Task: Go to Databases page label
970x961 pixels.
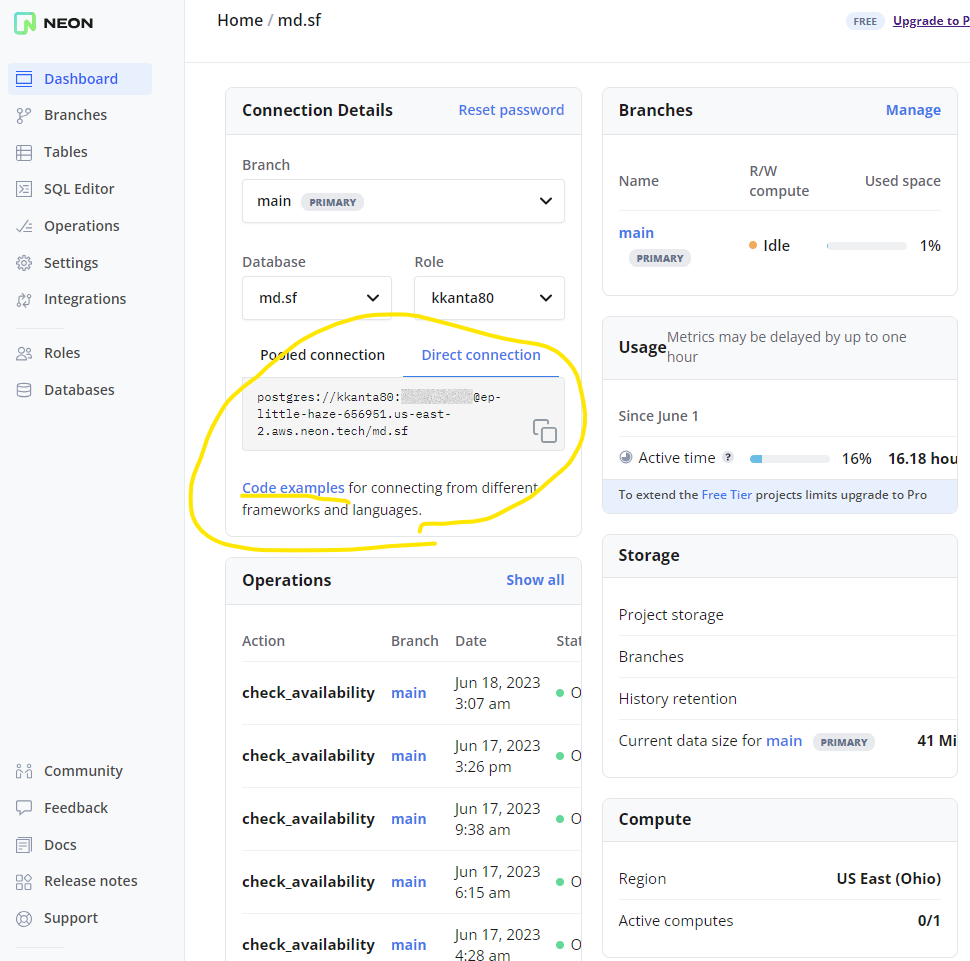Action: point(79,390)
